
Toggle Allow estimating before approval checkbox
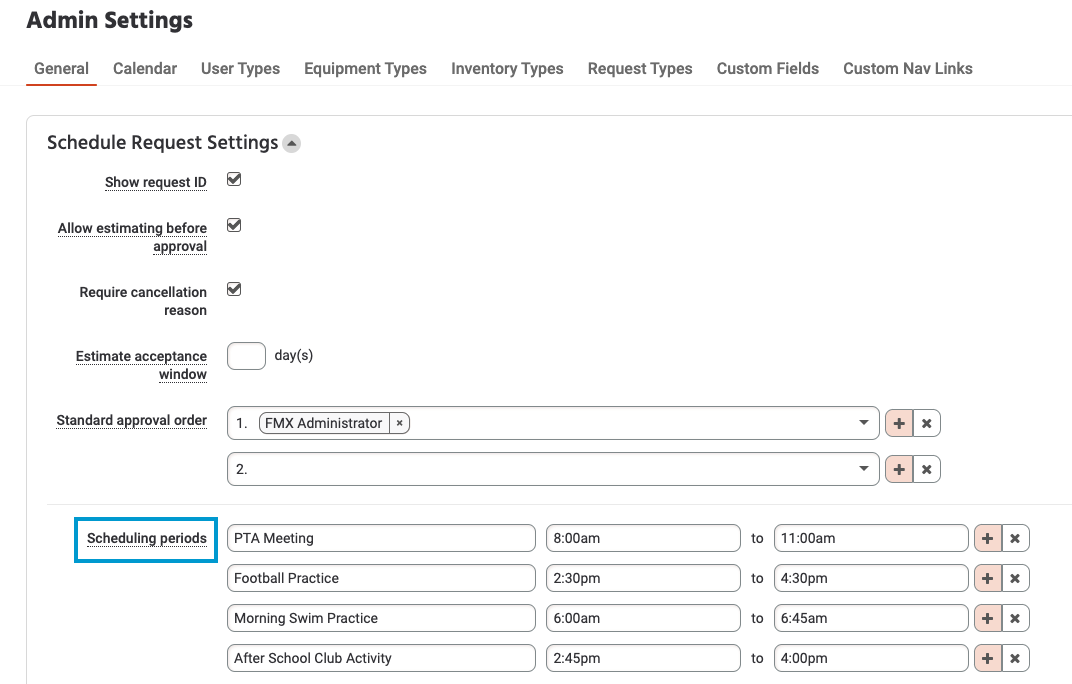point(234,226)
